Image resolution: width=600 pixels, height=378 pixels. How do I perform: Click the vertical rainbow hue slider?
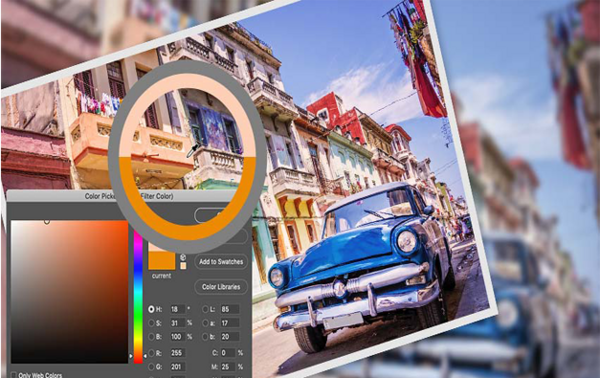tap(138, 297)
